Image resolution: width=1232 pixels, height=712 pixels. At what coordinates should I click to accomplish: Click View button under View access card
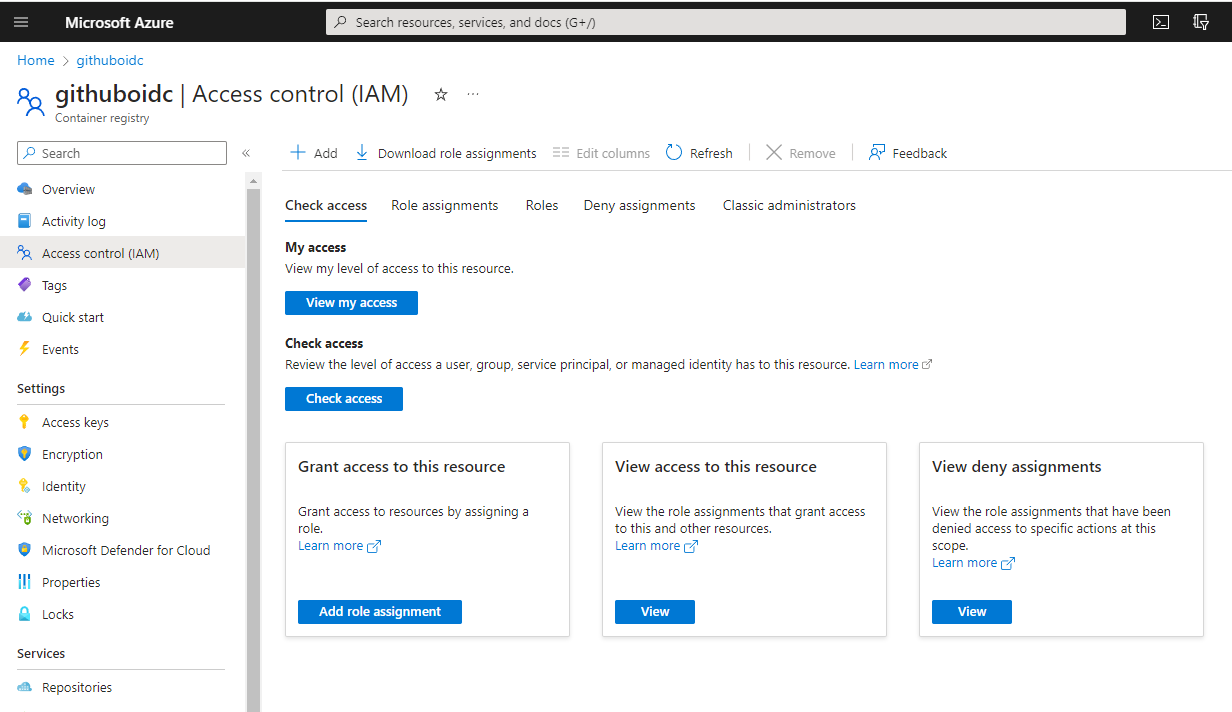(x=655, y=612)
